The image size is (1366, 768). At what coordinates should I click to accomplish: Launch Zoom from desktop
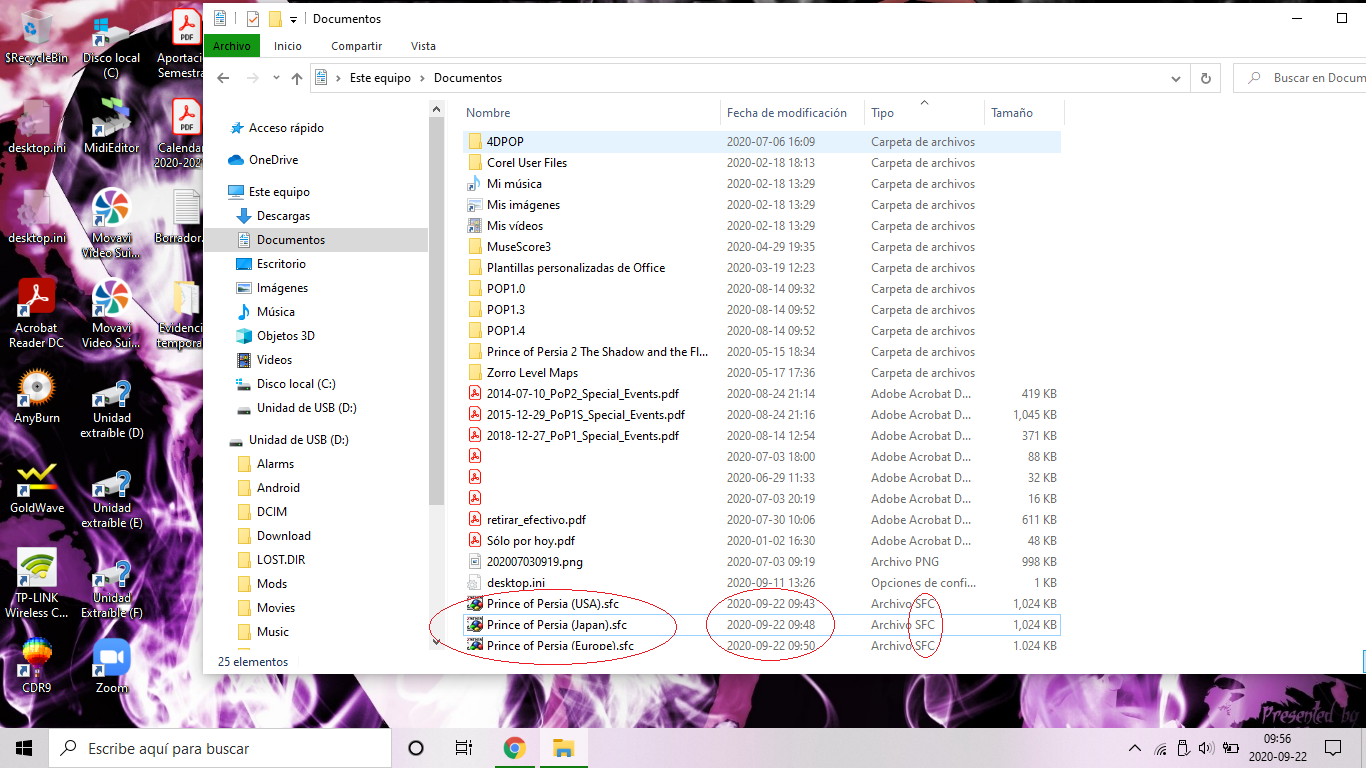[112, 665]
